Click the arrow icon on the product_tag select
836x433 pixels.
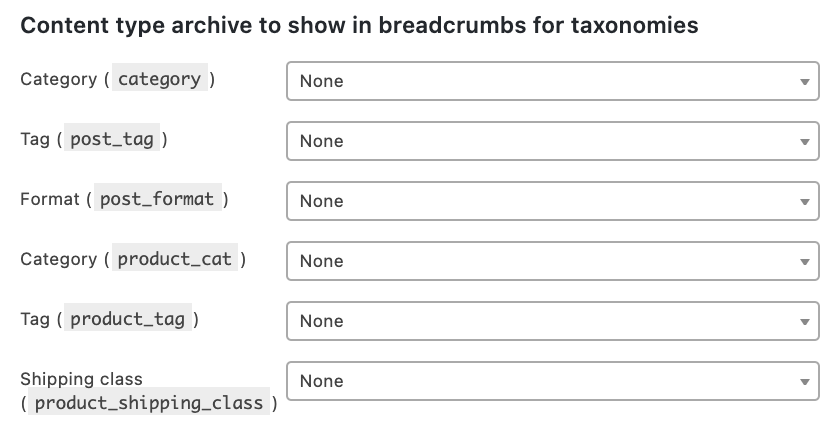click(804, 322)
